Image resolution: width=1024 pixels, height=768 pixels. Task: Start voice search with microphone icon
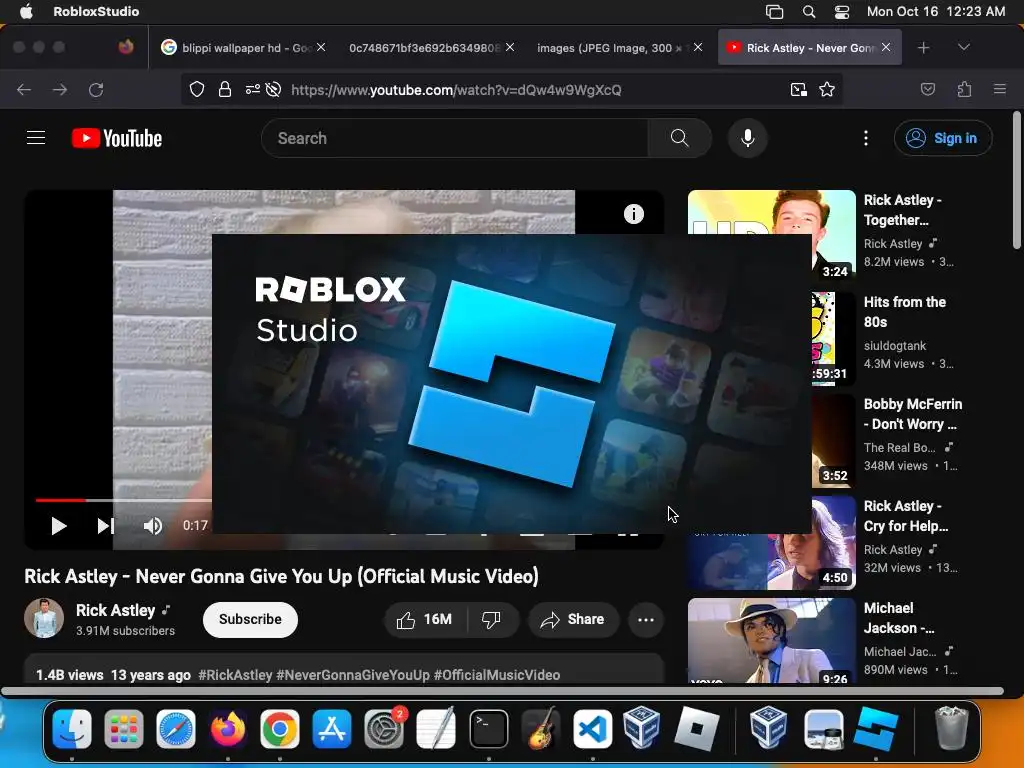coord(748,138)
